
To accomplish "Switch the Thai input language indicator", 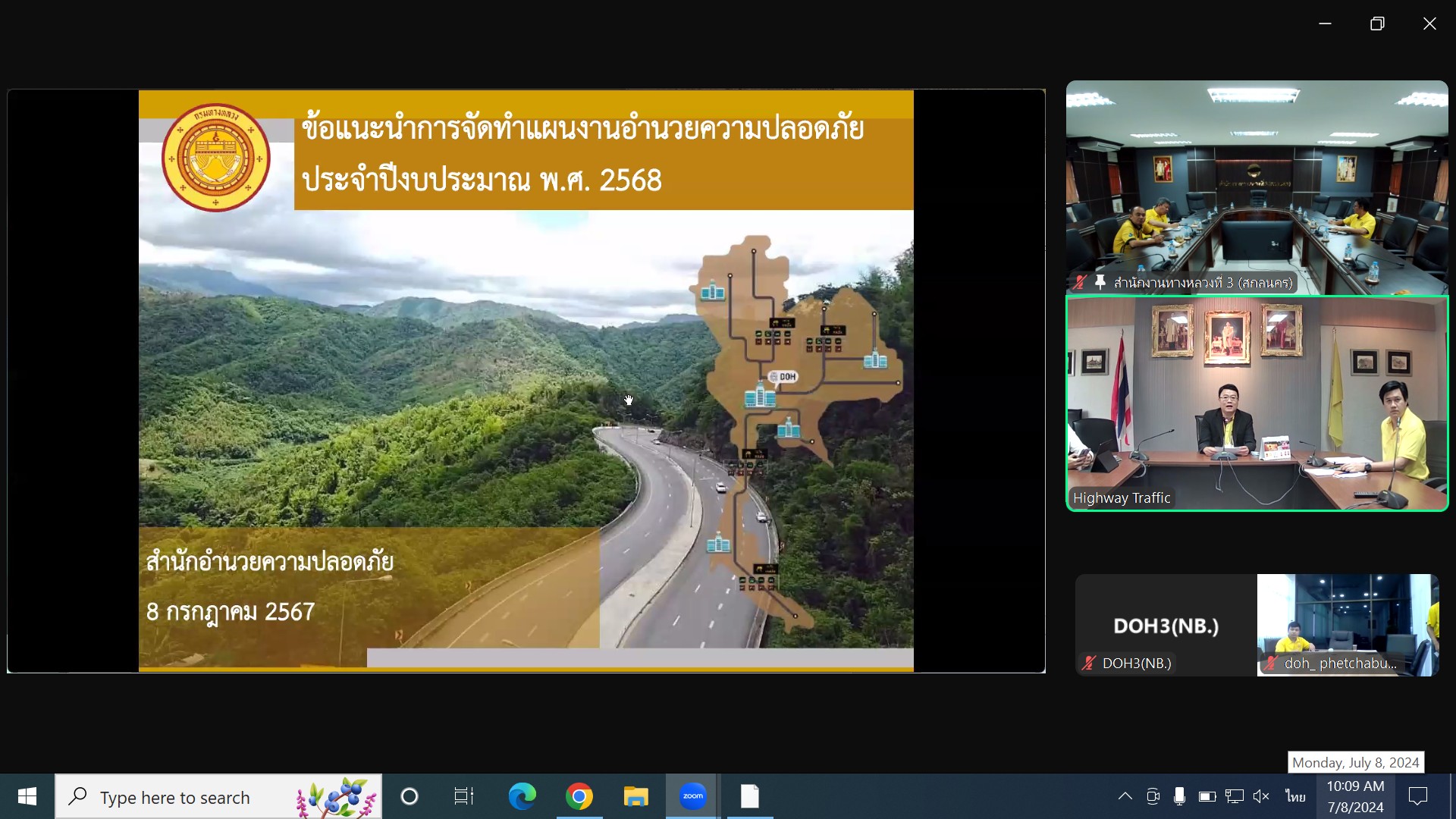I will (x=1295, y=796).
